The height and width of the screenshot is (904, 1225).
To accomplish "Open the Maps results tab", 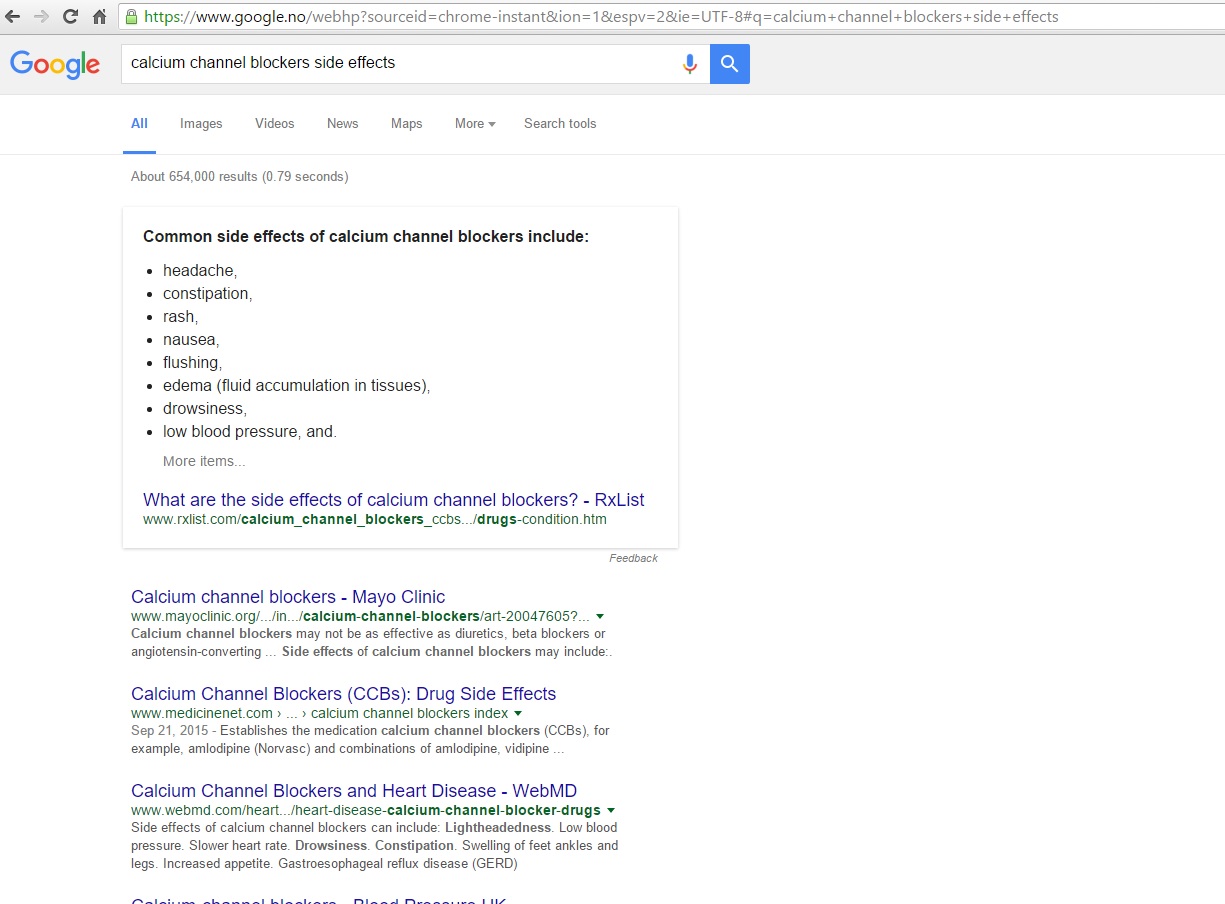I will click(x=406, y=124).
